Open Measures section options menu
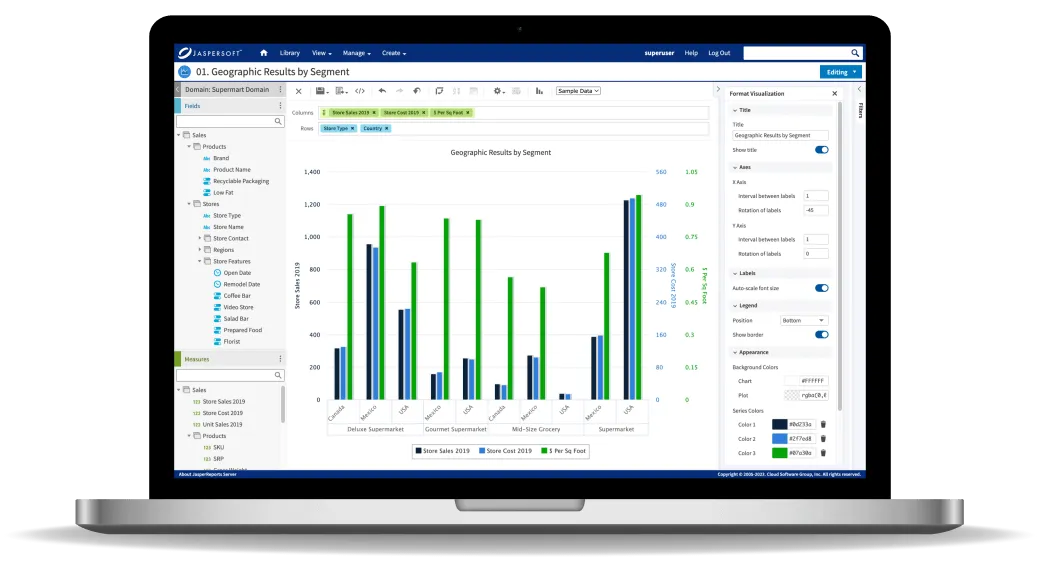 tap(280, 359)
